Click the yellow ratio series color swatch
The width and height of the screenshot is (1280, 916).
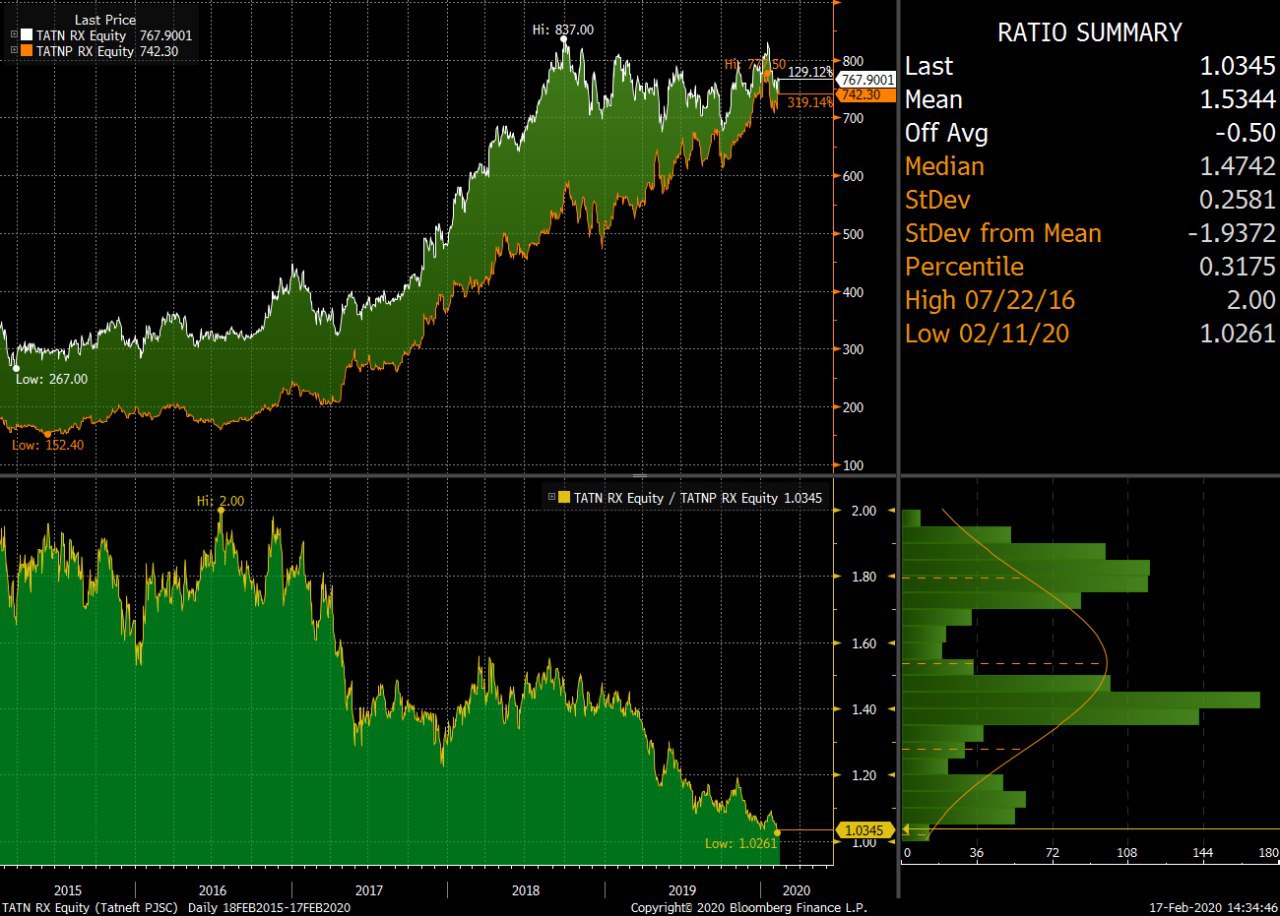(564, 497)
